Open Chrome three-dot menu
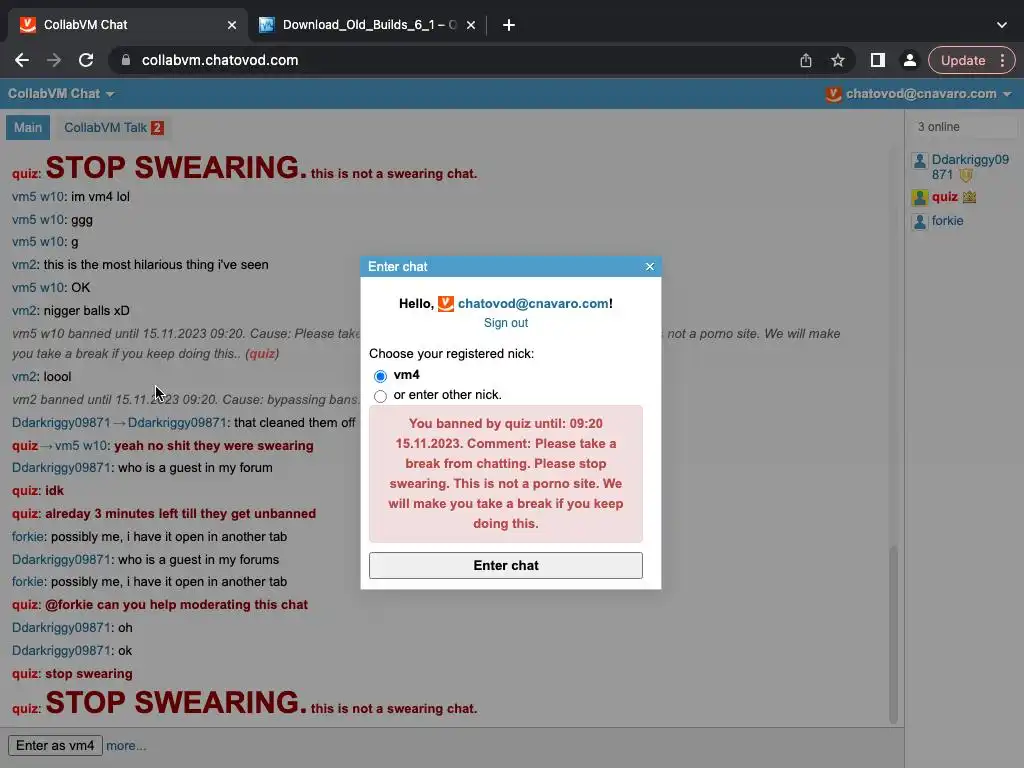This screenshot has height=768, width=1024. 1002,60
